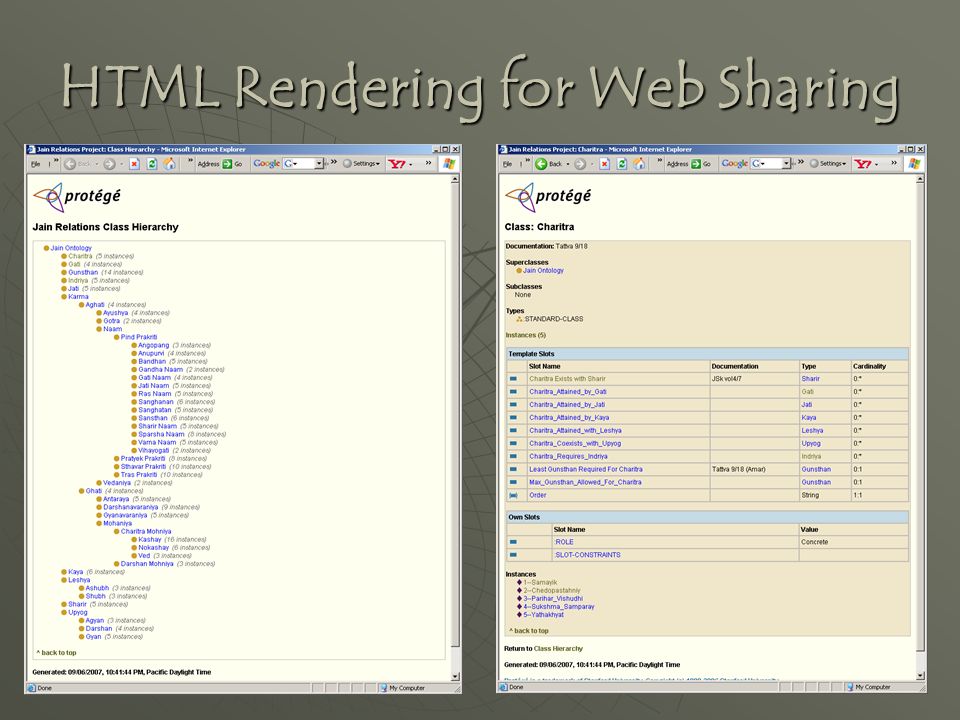960x720 pixels.
Task: Click Home icon in Charitra window
Action: (x=639, y=163)
